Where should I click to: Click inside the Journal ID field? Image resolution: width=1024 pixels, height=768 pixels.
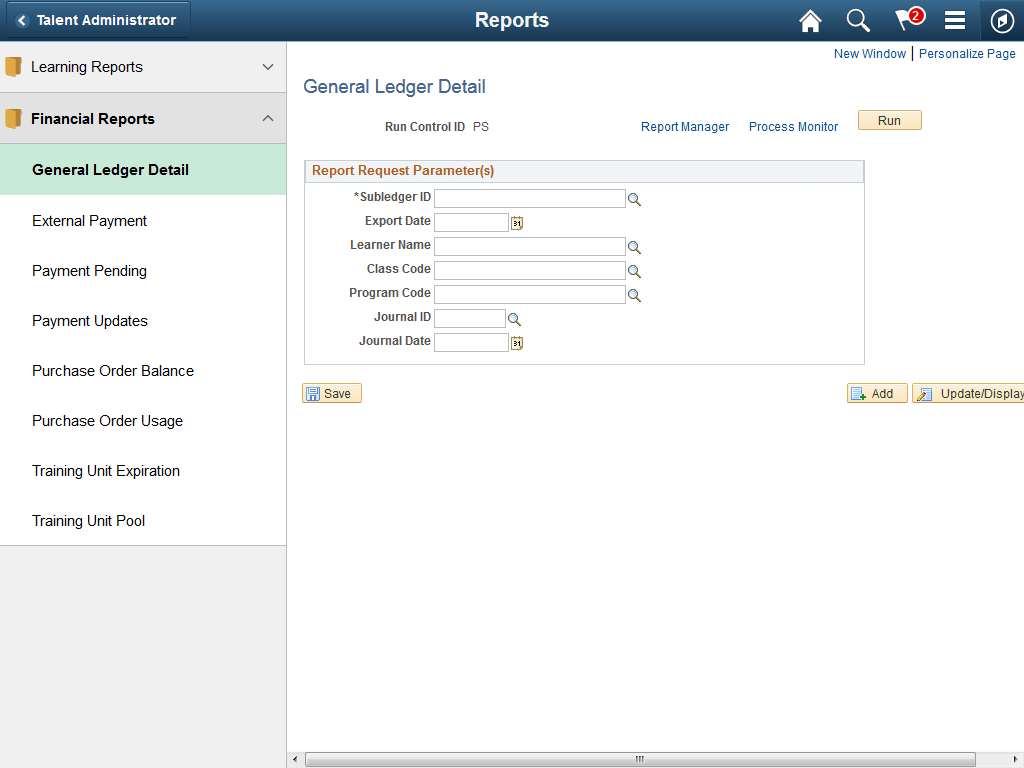(470, 317)
